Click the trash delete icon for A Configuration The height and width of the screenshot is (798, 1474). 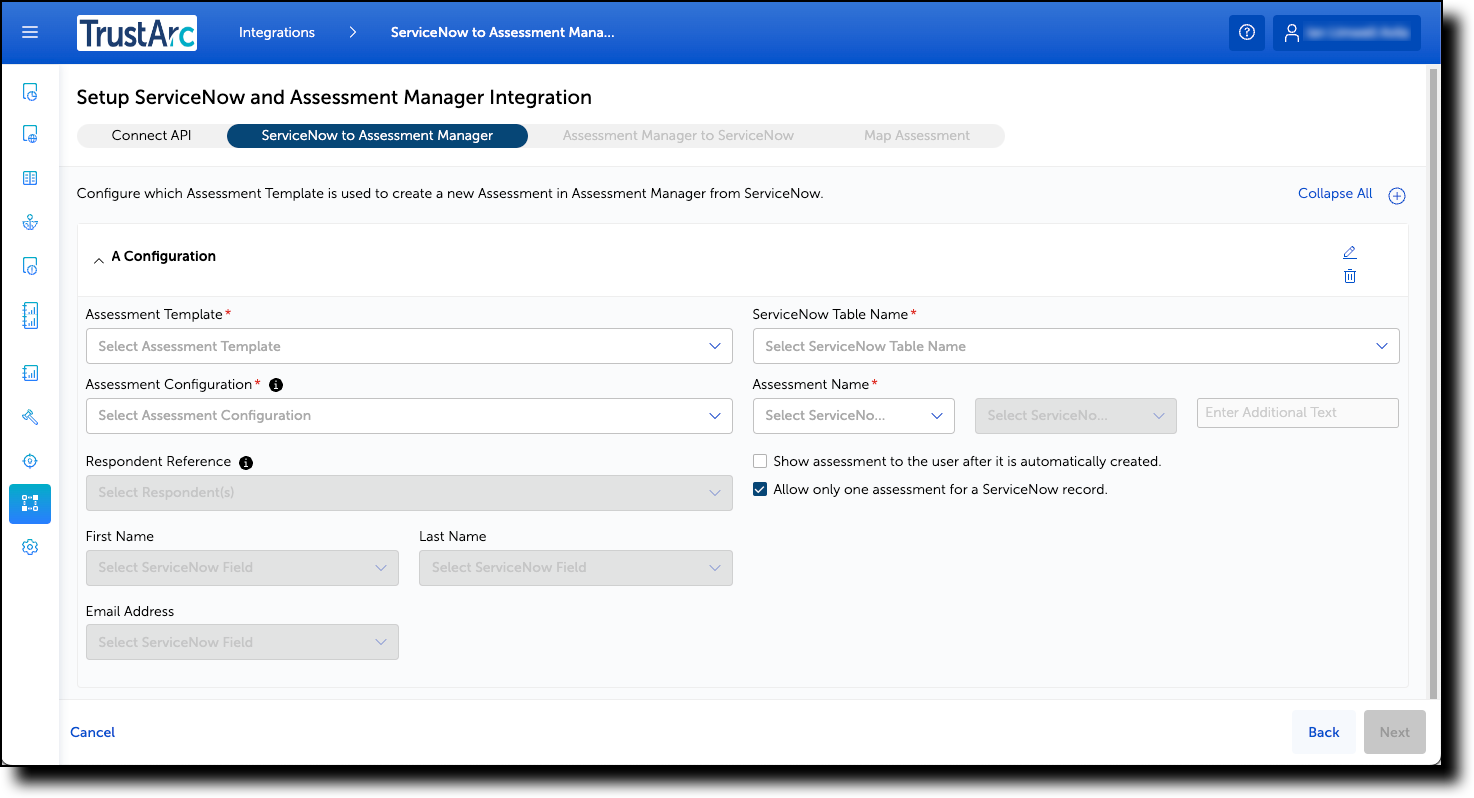tap(1349, 276)
